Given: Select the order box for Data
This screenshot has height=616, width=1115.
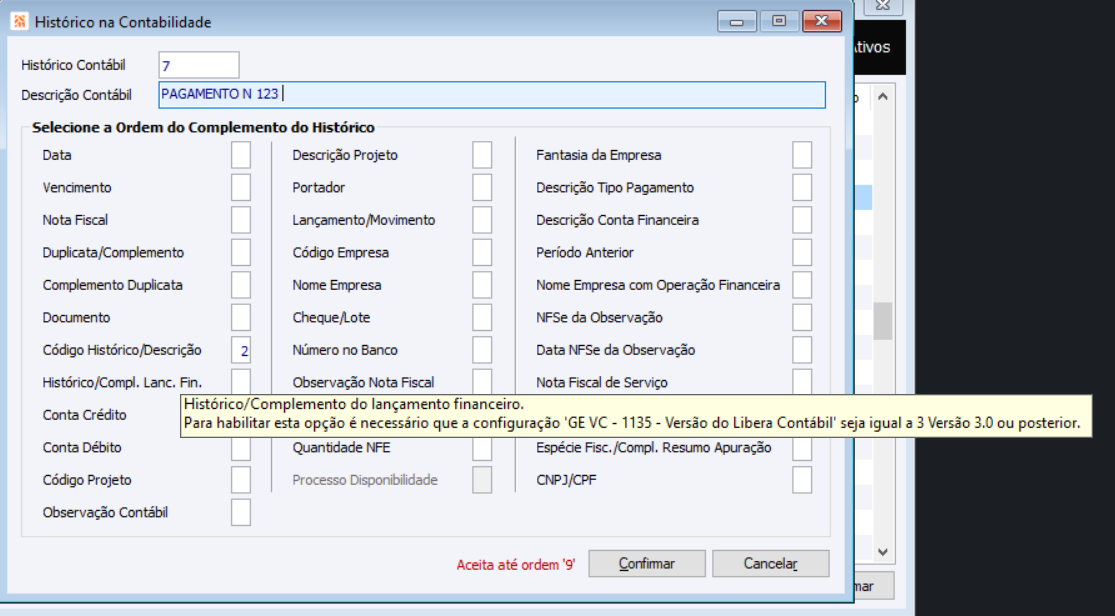Looking at the screenshot, I should pos(240,155).
